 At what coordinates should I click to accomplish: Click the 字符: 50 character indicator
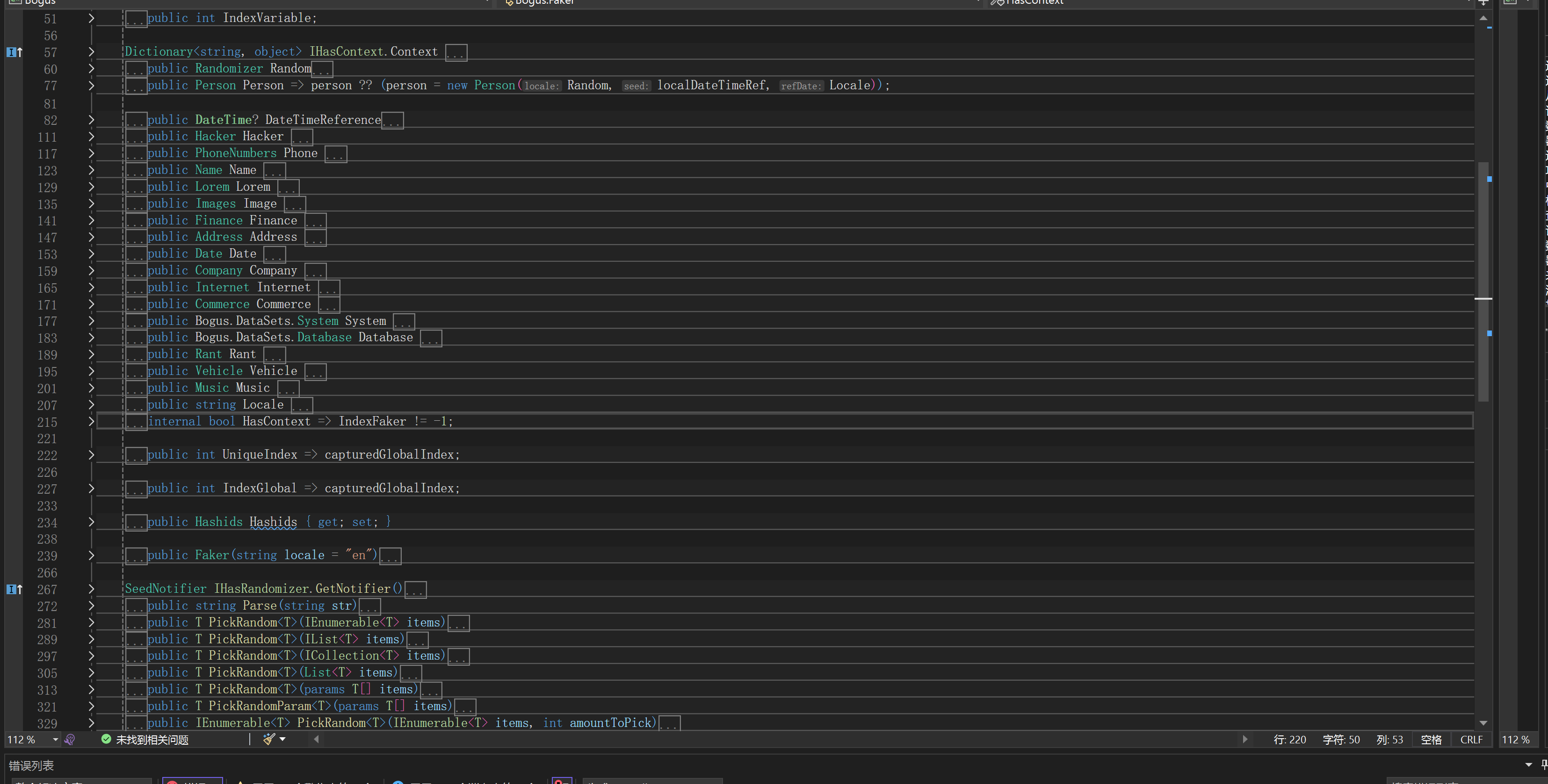tap(1341, 740)
